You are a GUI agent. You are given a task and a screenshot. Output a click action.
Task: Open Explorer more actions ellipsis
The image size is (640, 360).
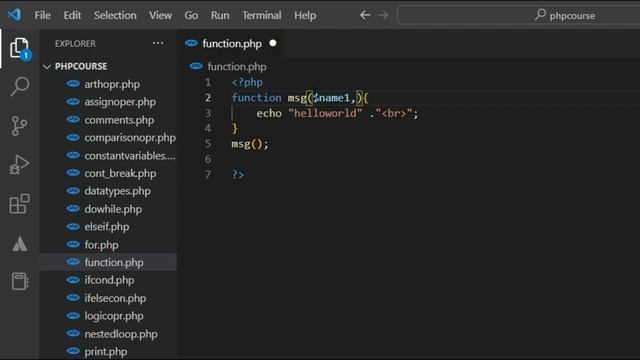158,43
